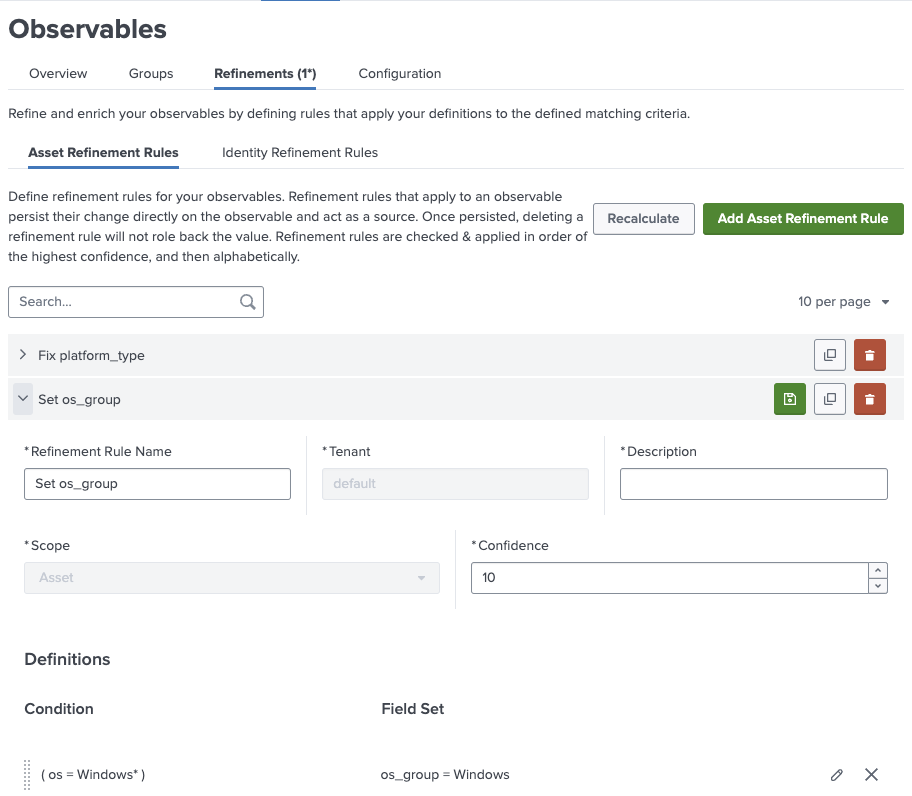912x796 pixels.
Task: Click inside the Description field
Action: [755, 483]
